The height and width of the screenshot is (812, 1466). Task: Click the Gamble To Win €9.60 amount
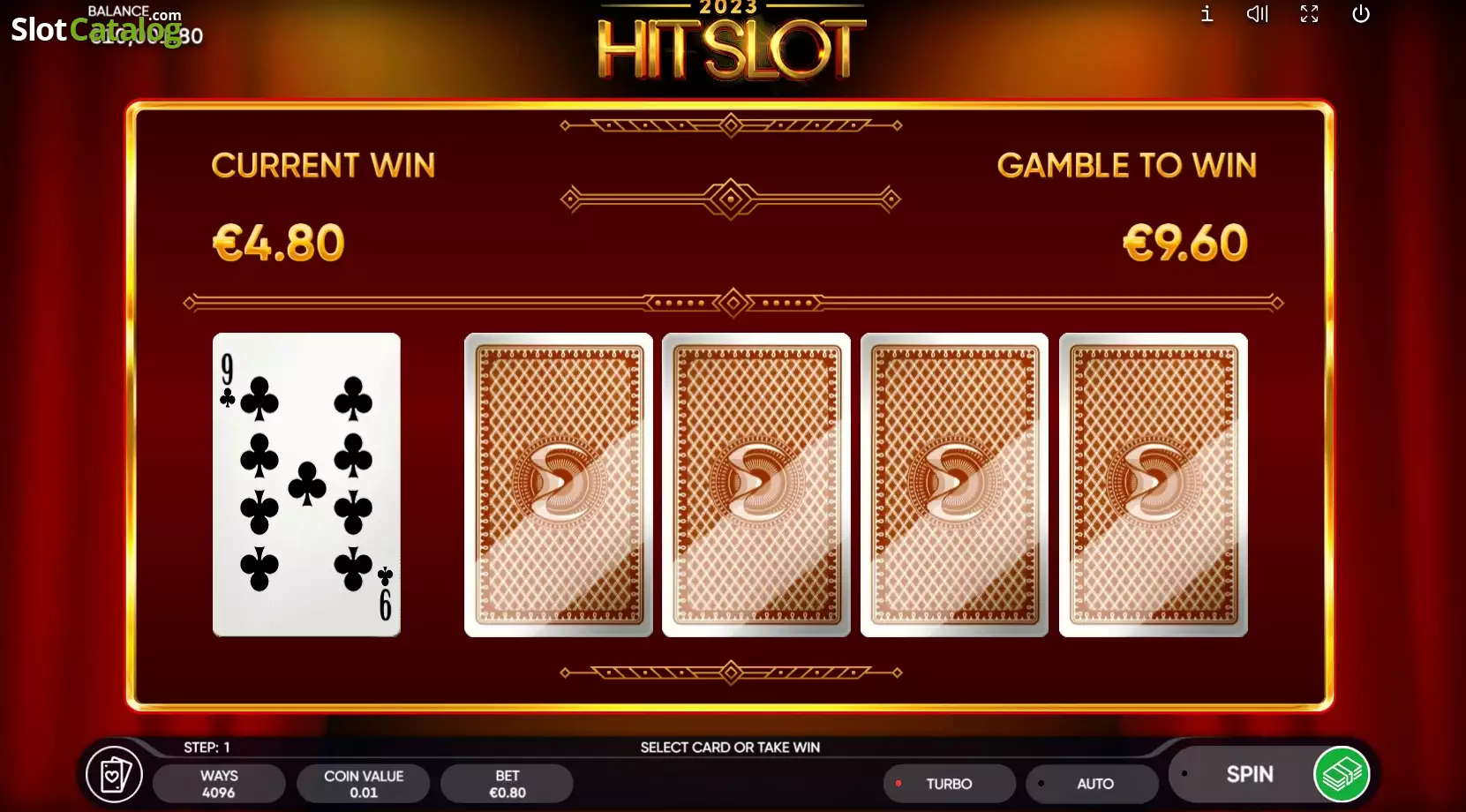(1184, 243)
